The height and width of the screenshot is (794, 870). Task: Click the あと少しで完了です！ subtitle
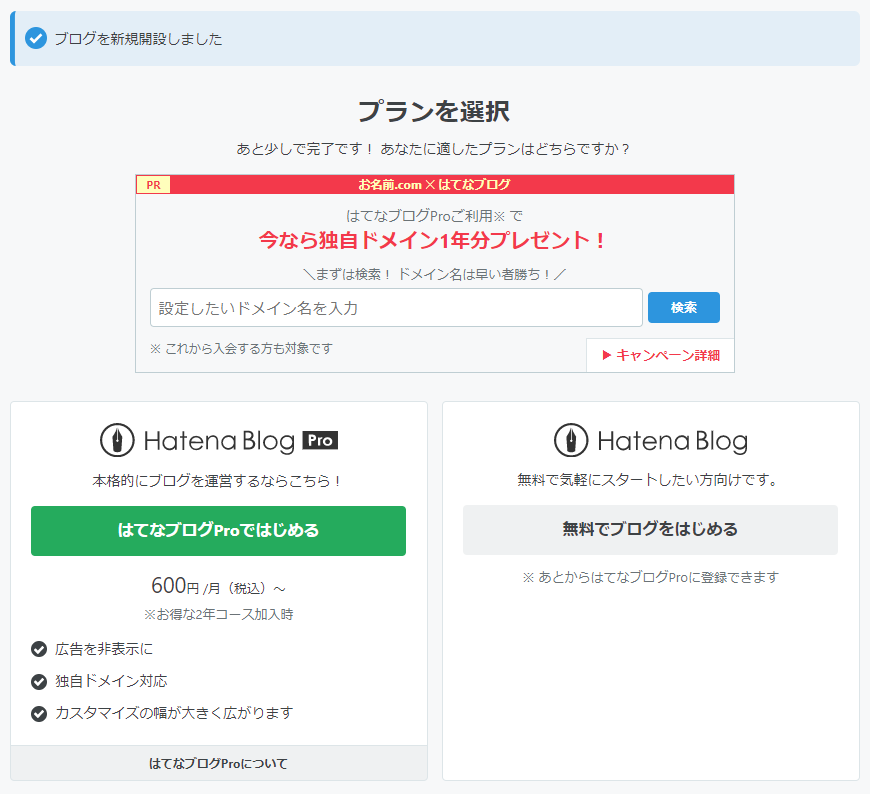(x=434, y=149)
